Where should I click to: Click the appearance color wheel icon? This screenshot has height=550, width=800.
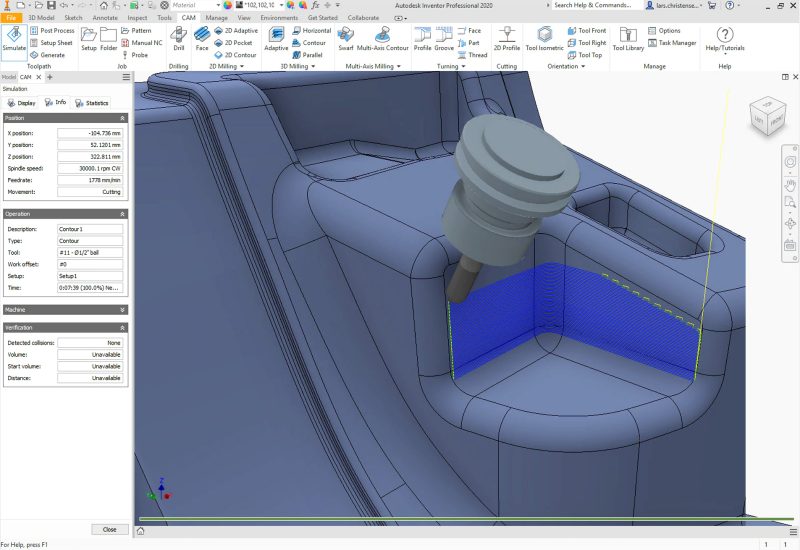coord(228,5)
